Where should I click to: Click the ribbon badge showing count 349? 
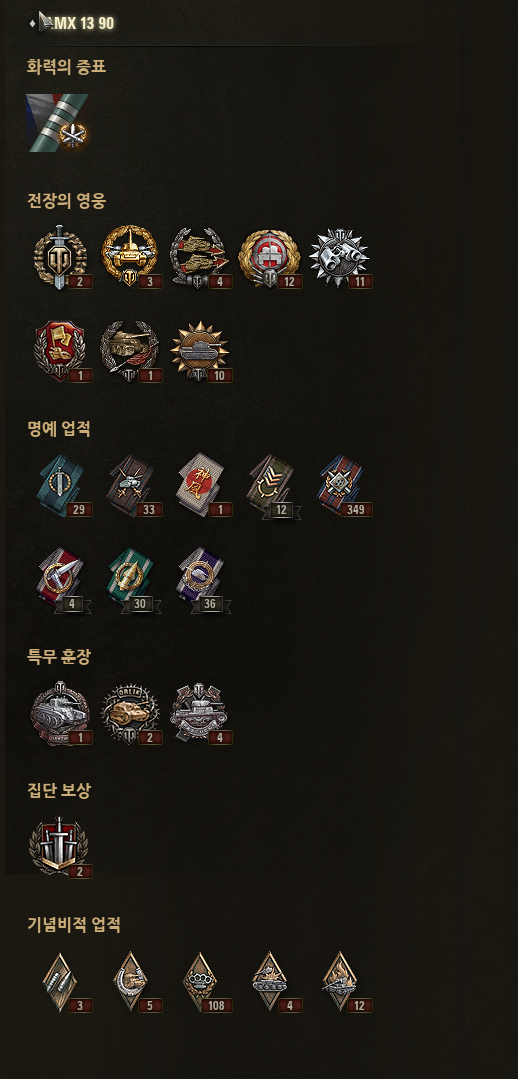click(343, 485)
